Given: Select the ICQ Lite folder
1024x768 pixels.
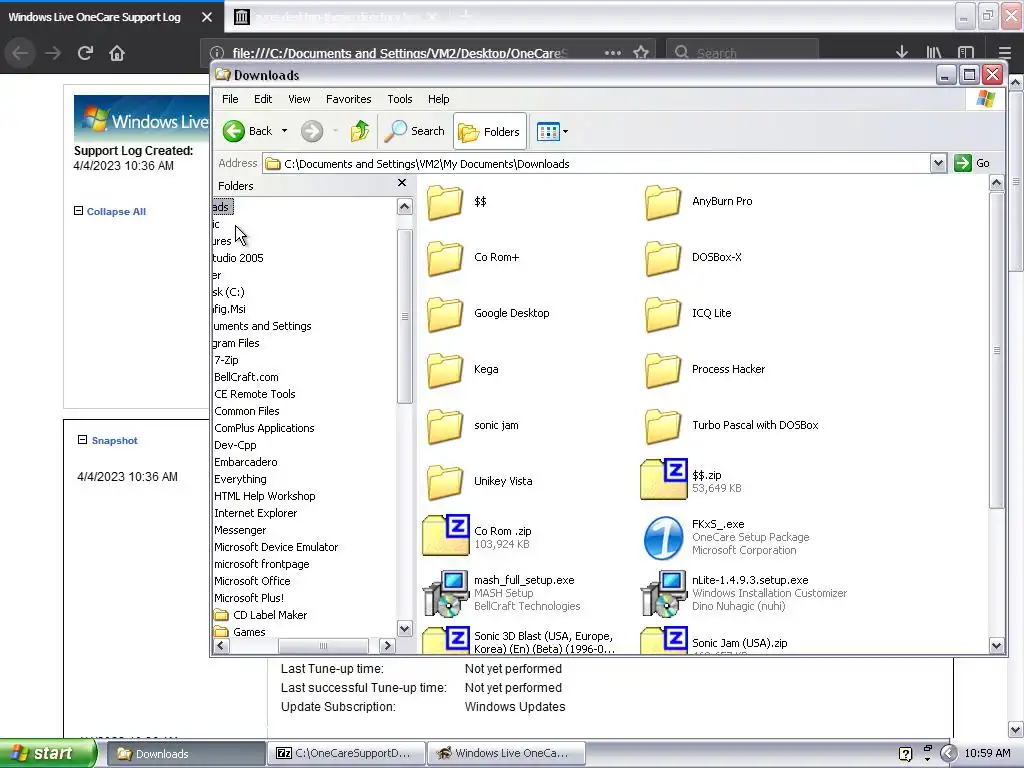Looking at the screenshot, I should click(688, 313).
